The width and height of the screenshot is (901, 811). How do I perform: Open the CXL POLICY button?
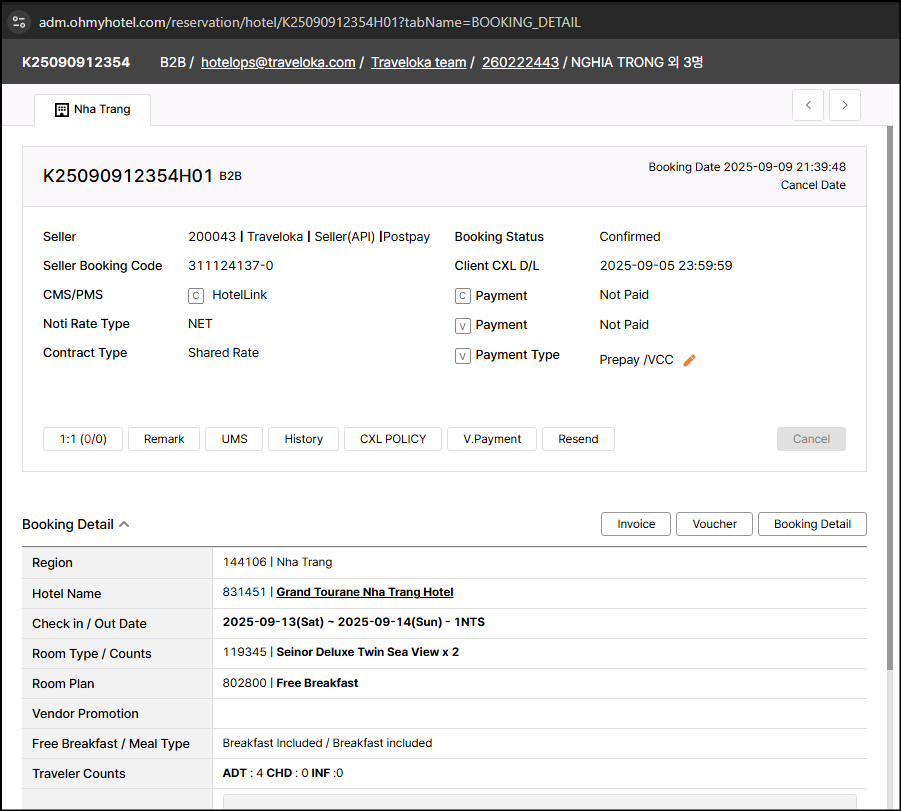(x=393, y=439)
